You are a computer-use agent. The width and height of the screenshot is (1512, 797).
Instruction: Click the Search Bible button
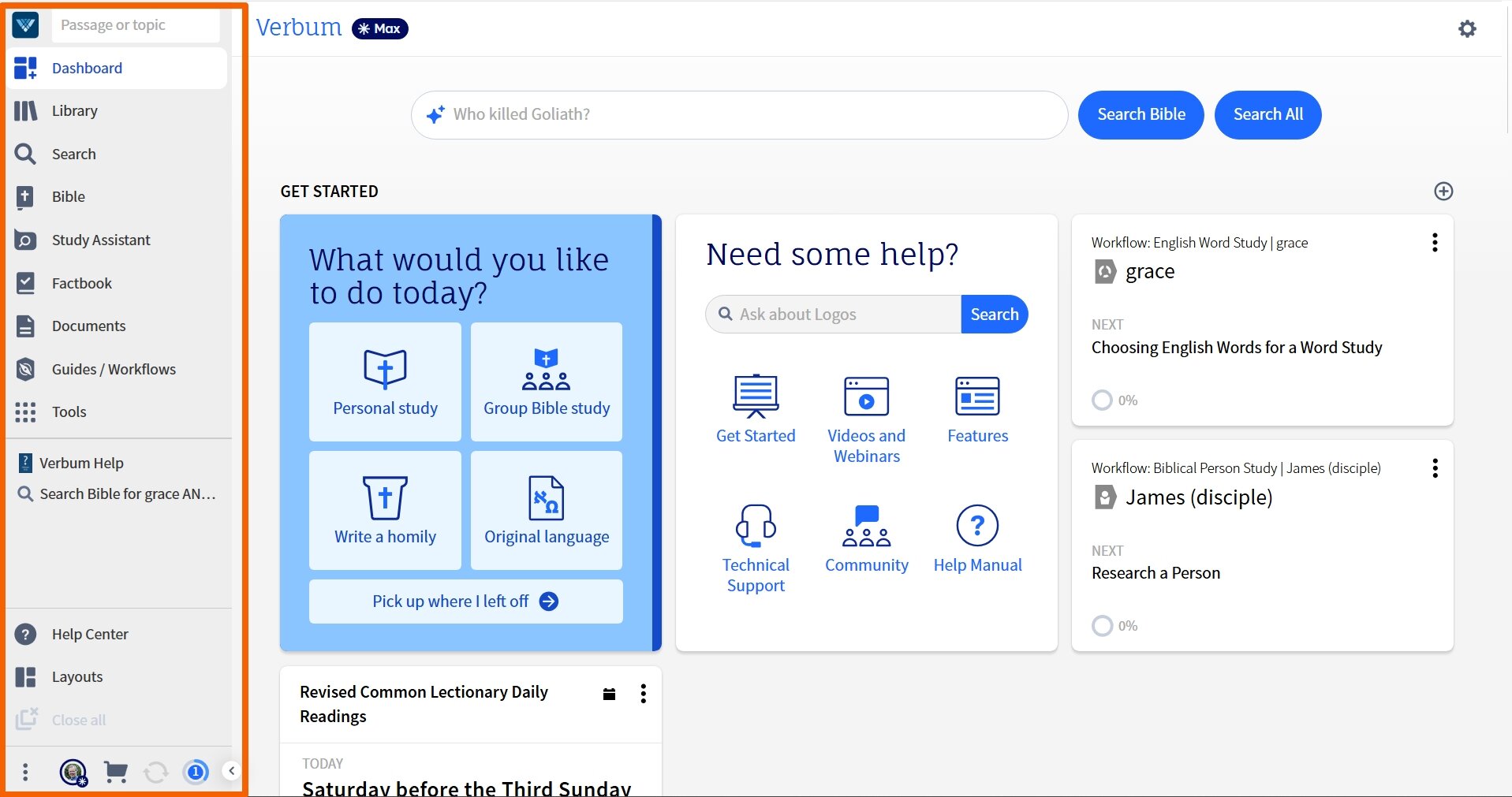(x=1141, y=115)
